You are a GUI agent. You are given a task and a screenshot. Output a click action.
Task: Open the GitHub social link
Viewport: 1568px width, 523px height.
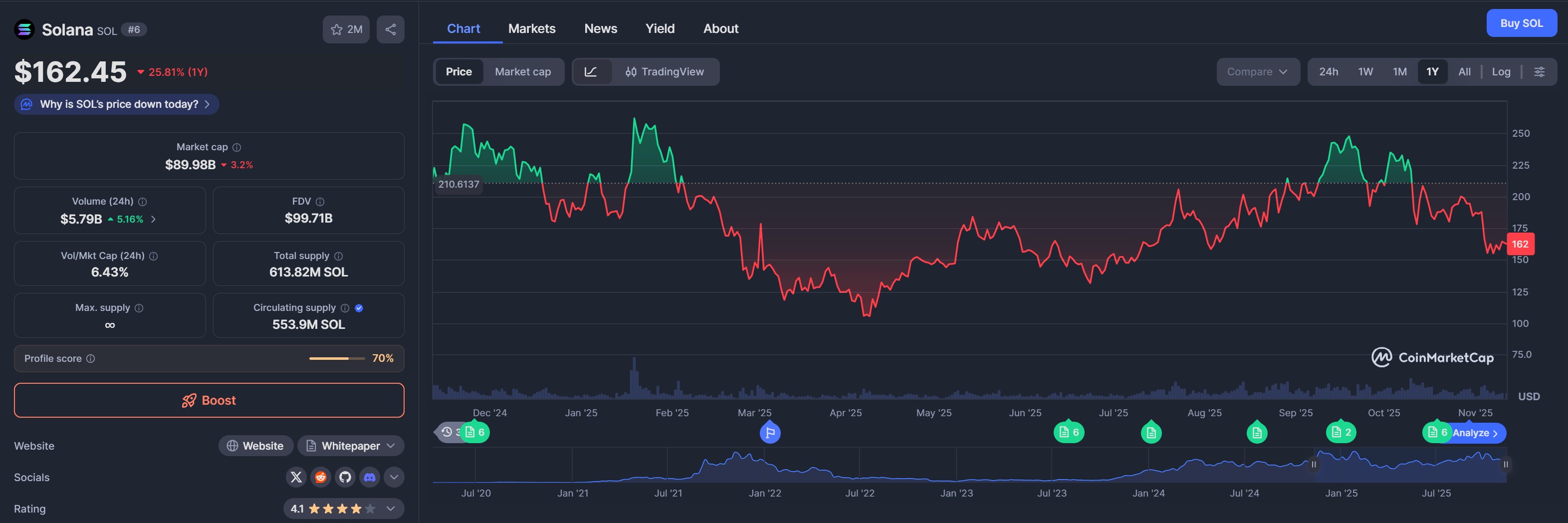click(345, 477)
